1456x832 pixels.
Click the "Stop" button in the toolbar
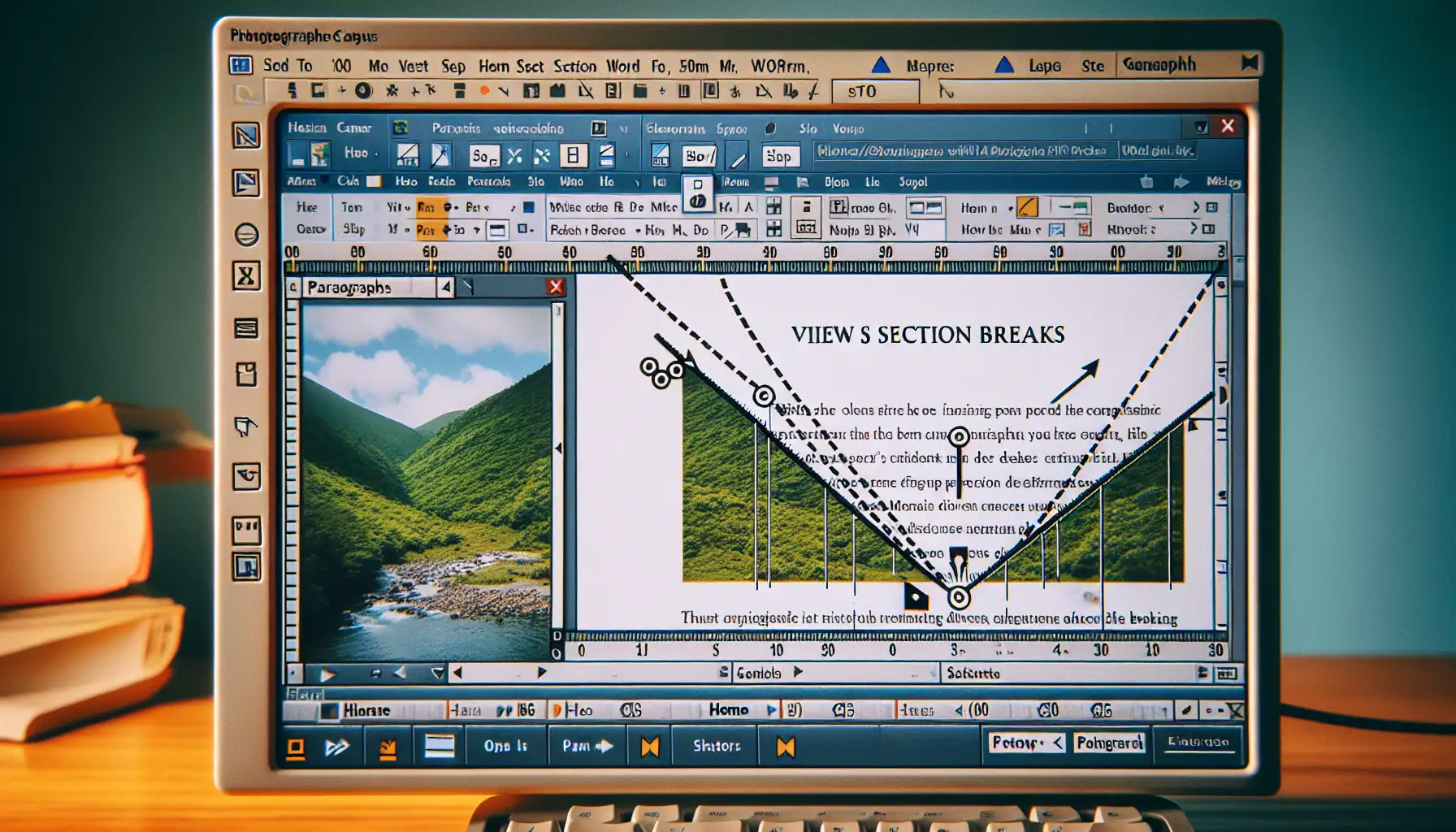click(x=780, y=158)
